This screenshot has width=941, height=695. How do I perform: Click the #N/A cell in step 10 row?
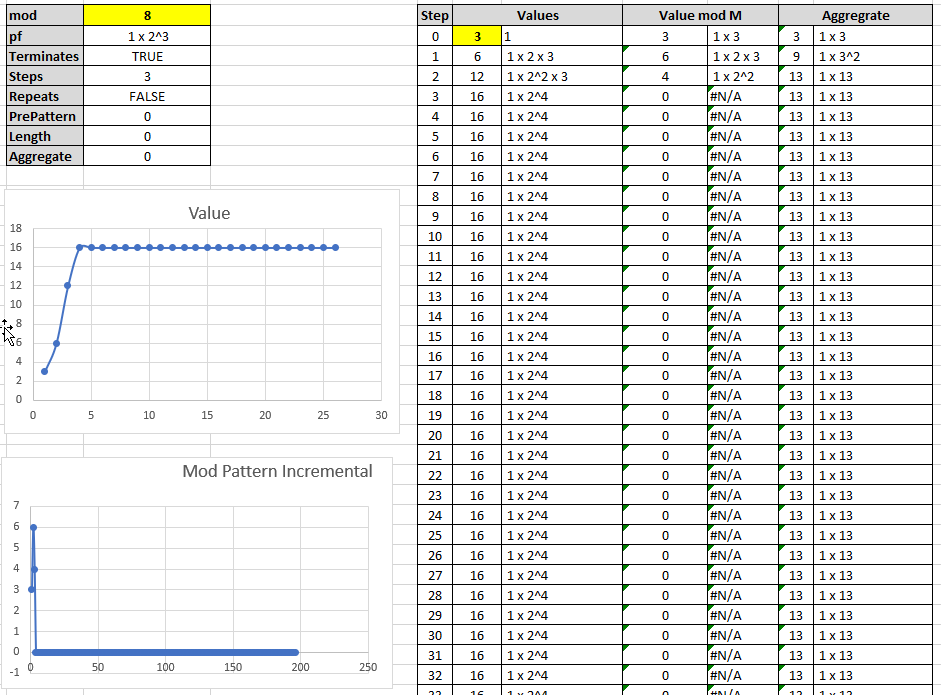point(743,236)
